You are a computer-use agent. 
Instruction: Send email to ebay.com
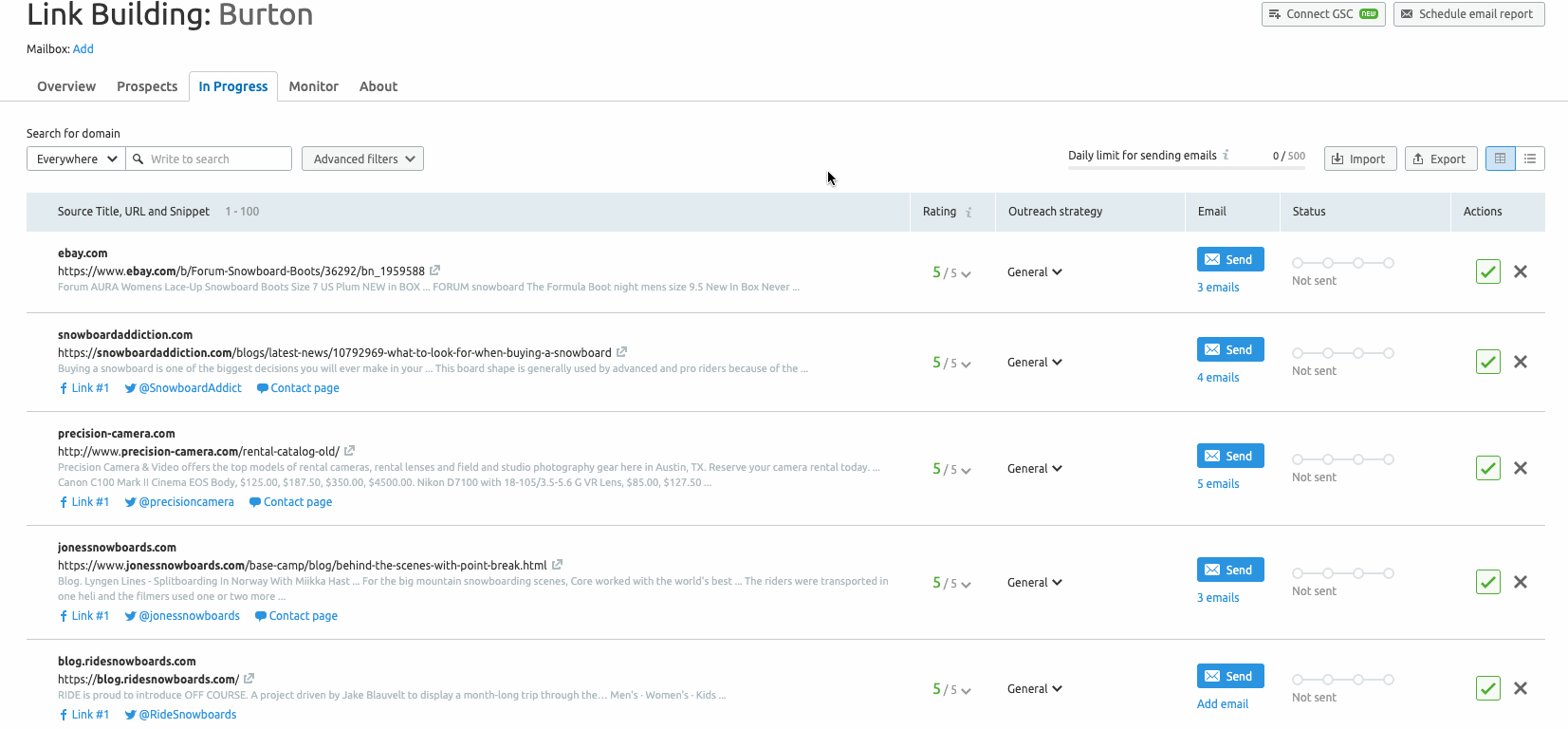tap(1230, 259)
